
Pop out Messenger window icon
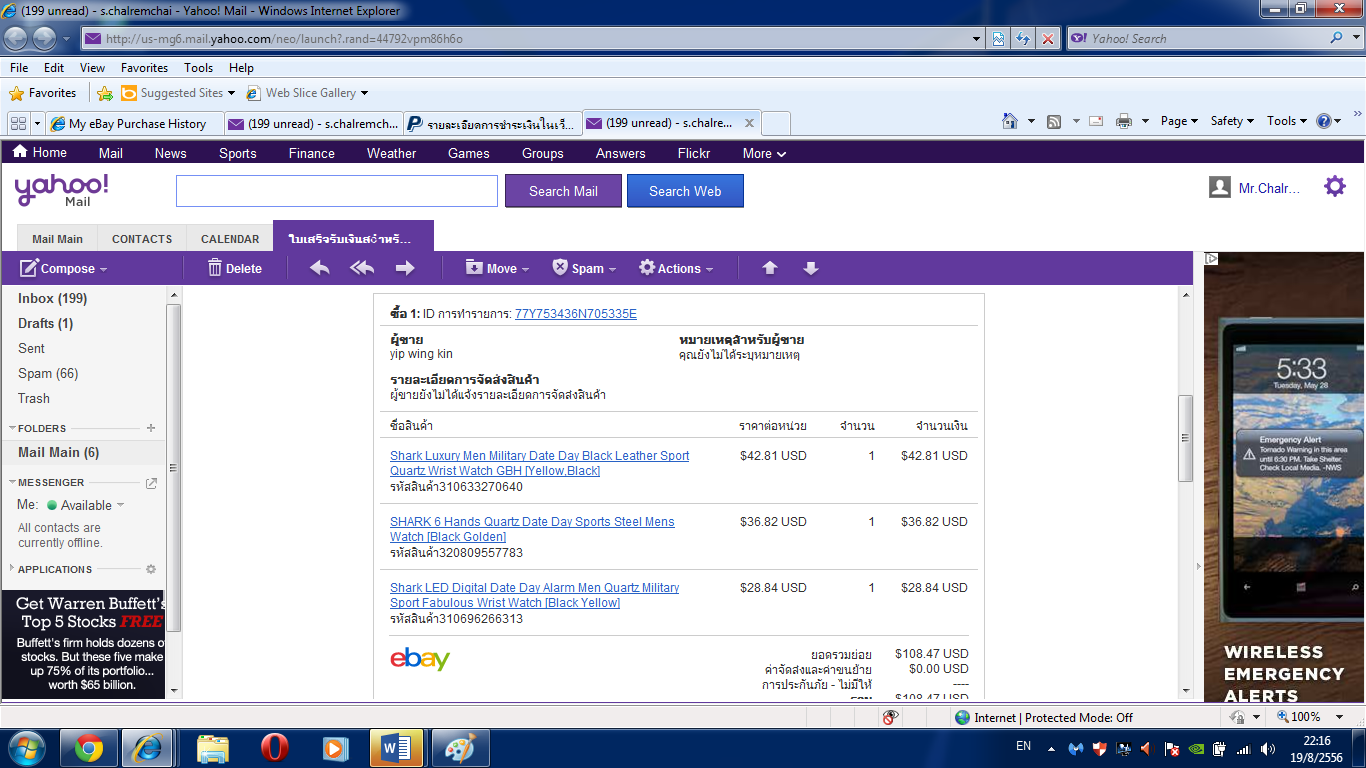151,483
